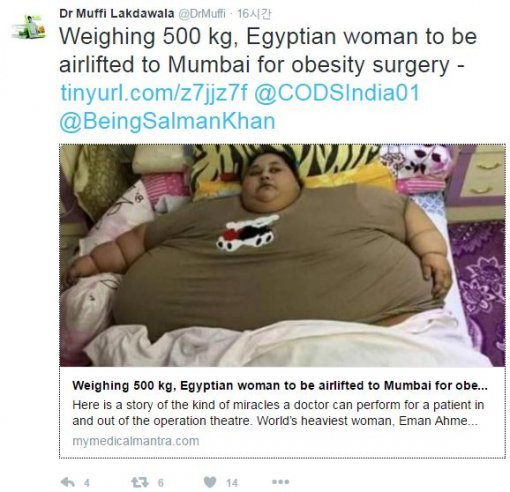Open Dr Muffi Lakdawala's profile avatar
The height and width of the screenshot is (492, 510).
pyautogui.click(x=28, y=26)
